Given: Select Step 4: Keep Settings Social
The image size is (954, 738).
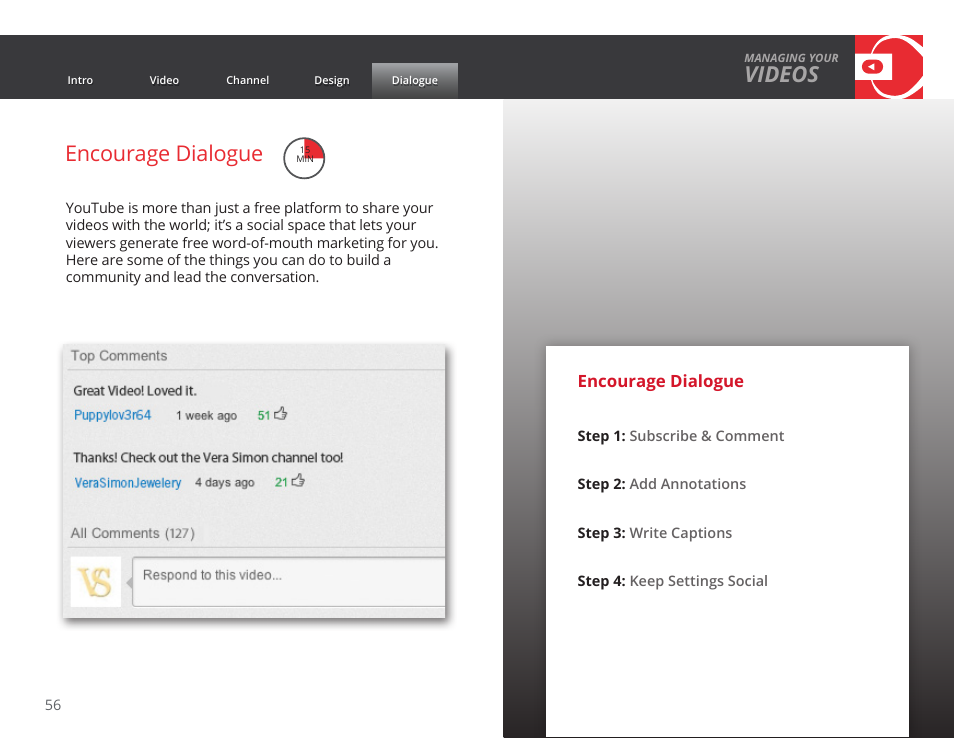Looking at the screenshot, I should pyautogui.click(x=672, y=581).
